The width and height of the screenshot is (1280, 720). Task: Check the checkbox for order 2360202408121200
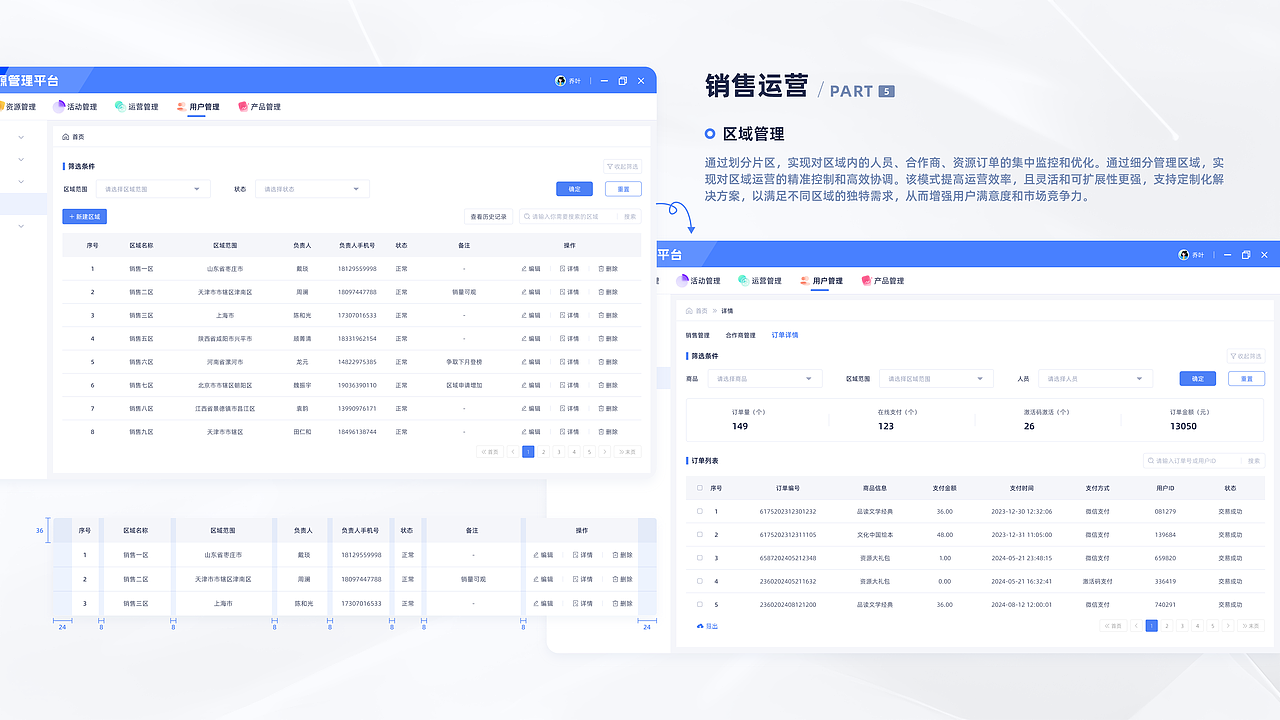(x=699, y=604)
